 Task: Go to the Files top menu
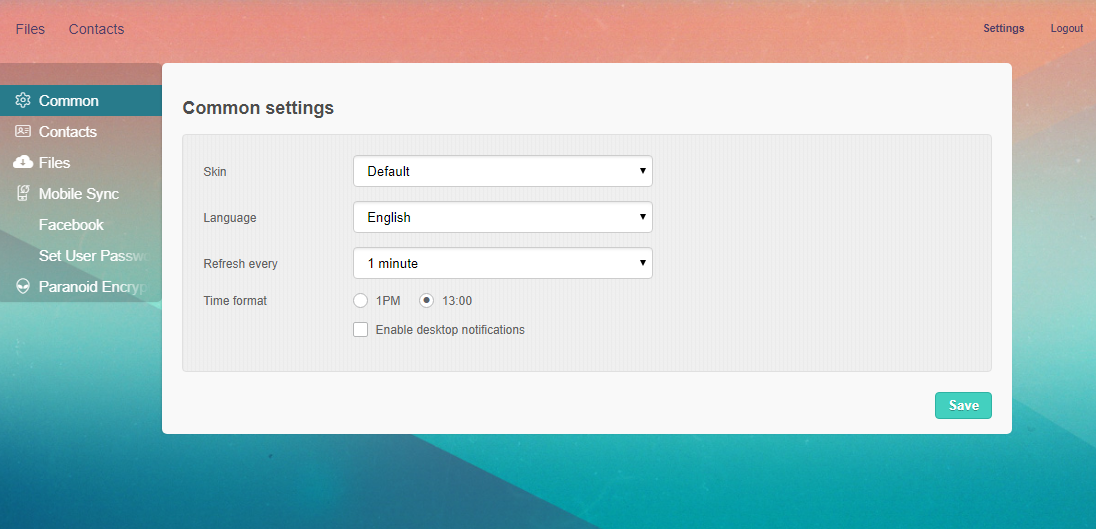(x=30, y=29)
